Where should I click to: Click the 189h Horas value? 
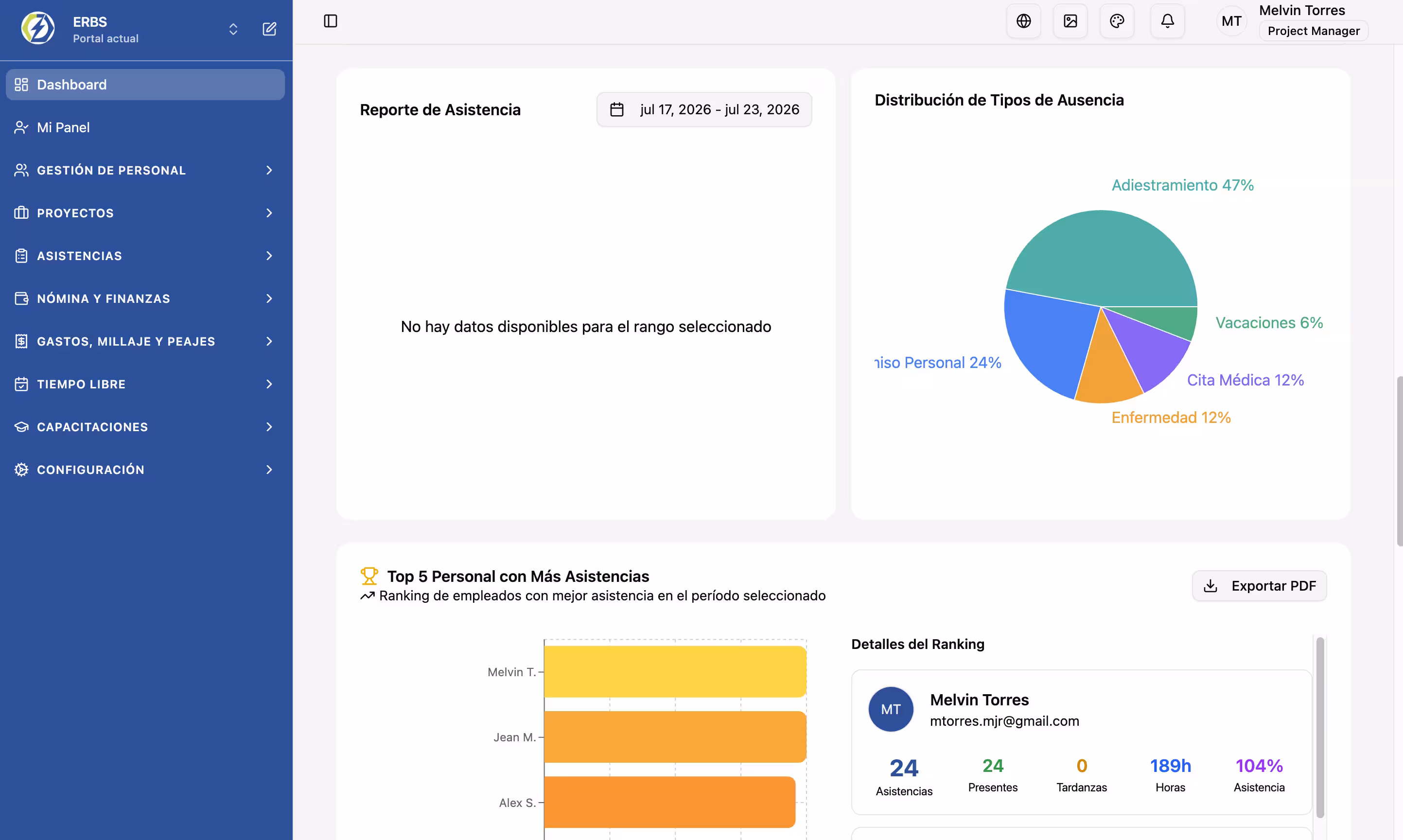(x=1171, y=766)
